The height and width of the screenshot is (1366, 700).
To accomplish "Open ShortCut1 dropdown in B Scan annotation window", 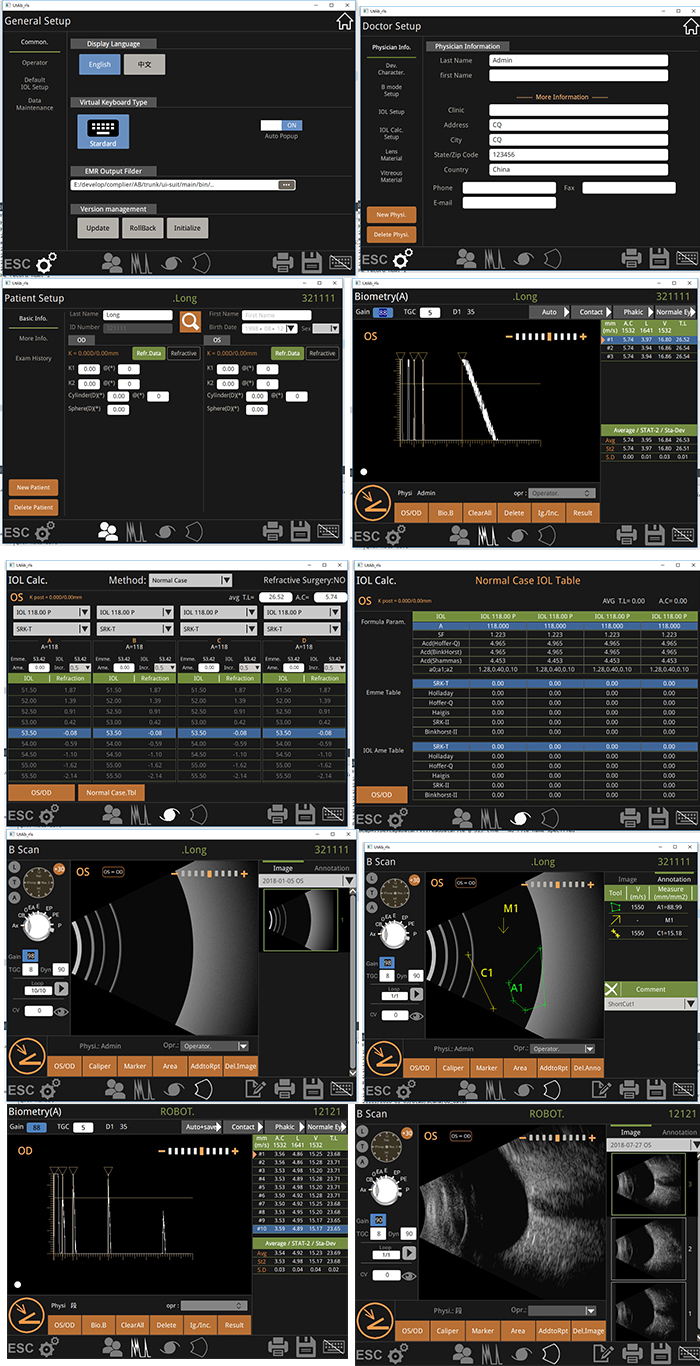I will (650, 1004).
